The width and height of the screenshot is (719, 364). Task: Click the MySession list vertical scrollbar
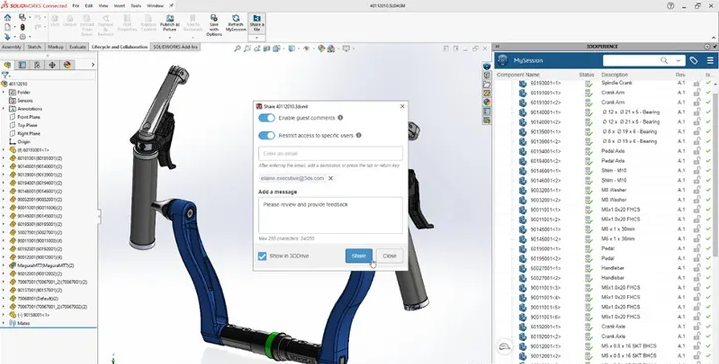(716, 176)
